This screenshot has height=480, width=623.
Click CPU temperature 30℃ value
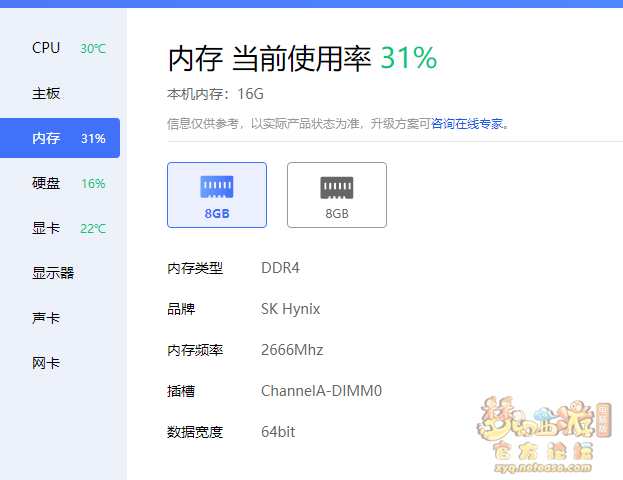click(93, 48)
